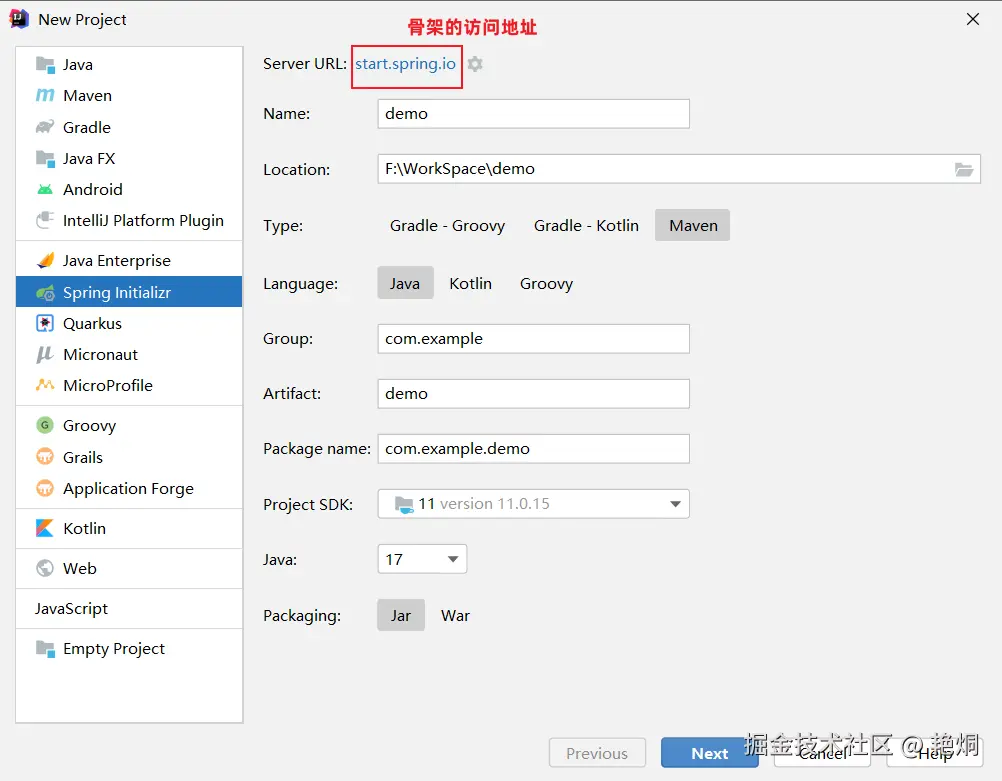Image resolution: width=1002 pixels, height=781 pixels.
Task: Click into the Name field
Action: [534, 114]
